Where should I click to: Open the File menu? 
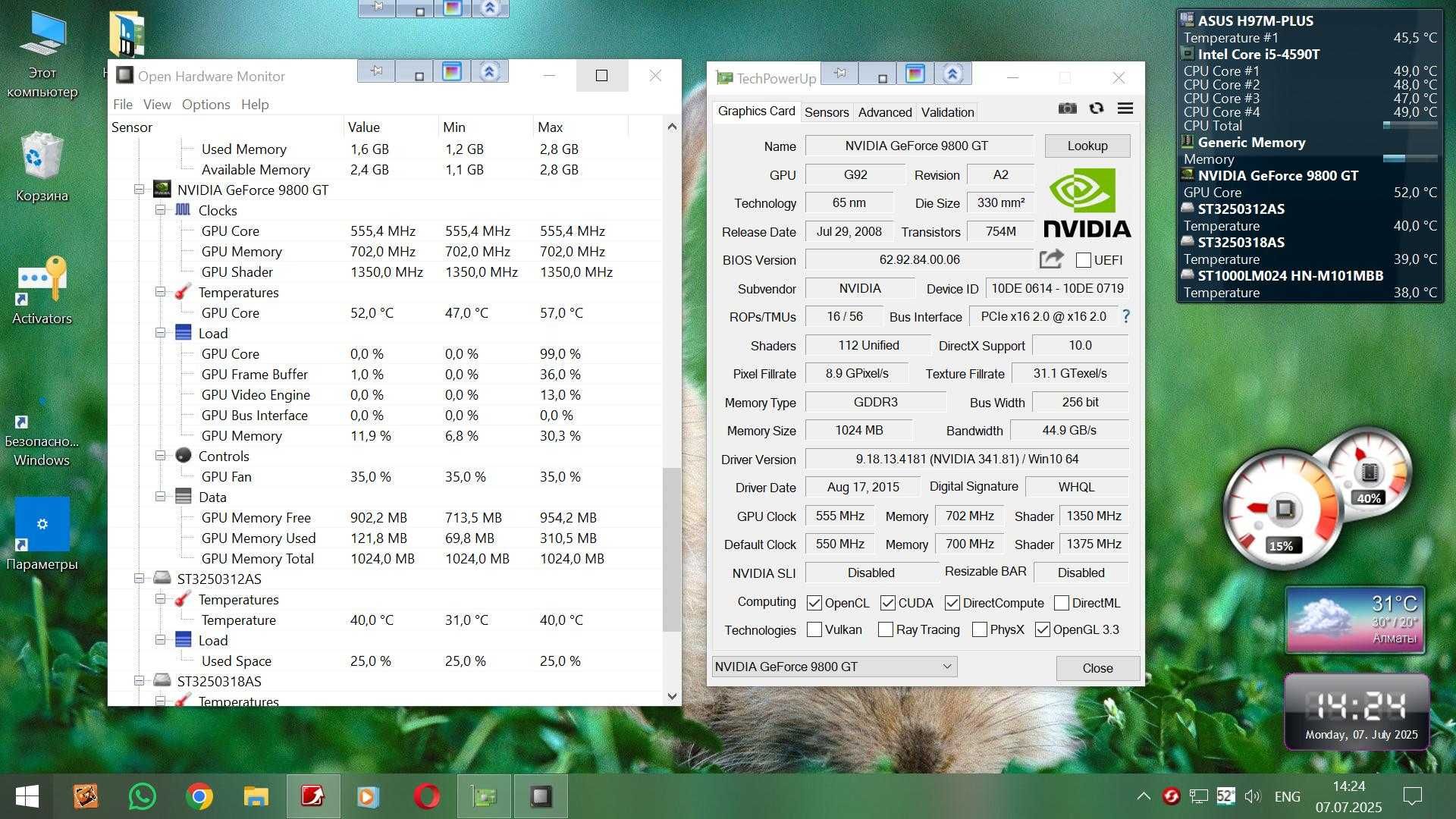[122, 104]
